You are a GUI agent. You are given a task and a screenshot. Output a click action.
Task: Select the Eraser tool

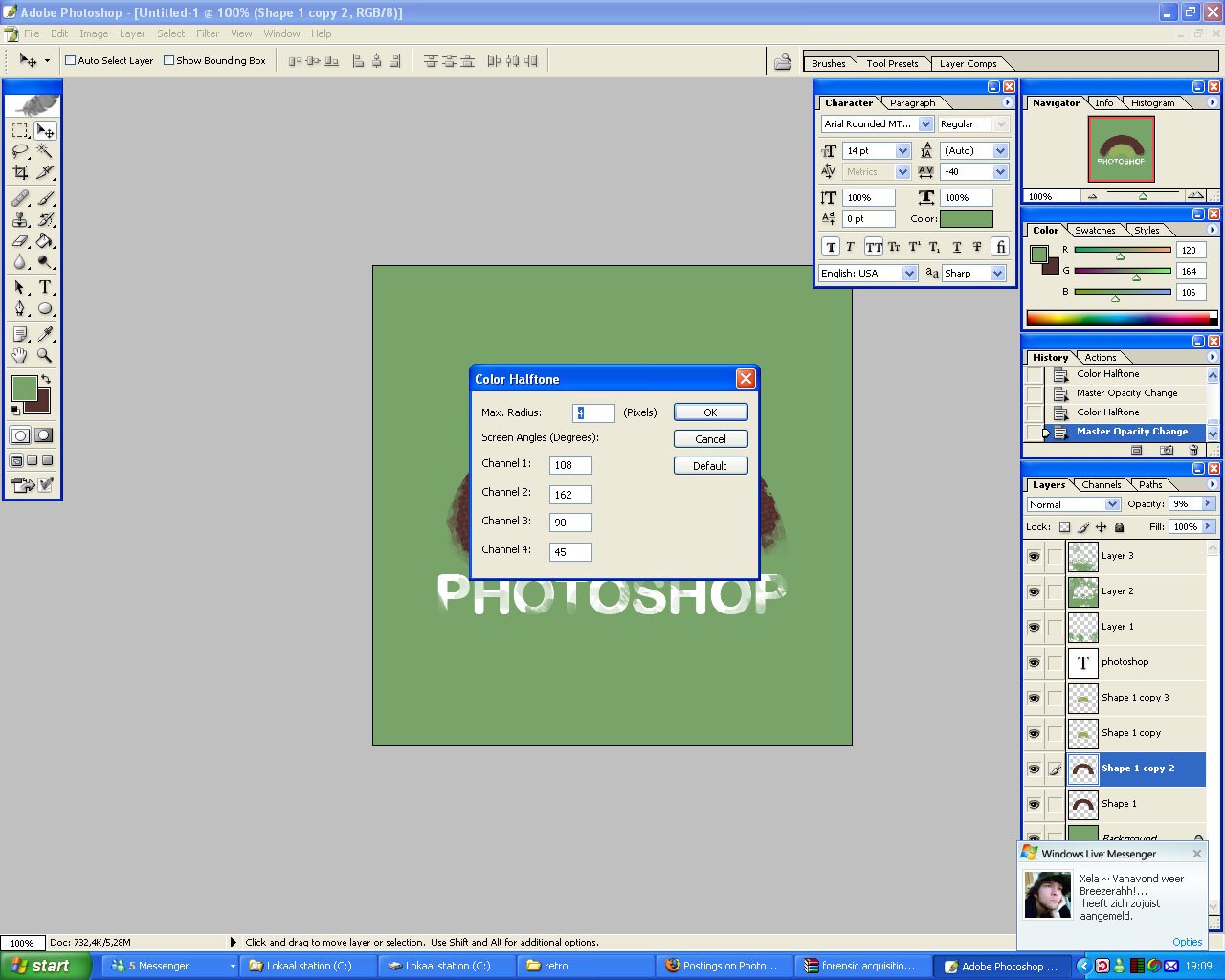(x=20, y=240)
